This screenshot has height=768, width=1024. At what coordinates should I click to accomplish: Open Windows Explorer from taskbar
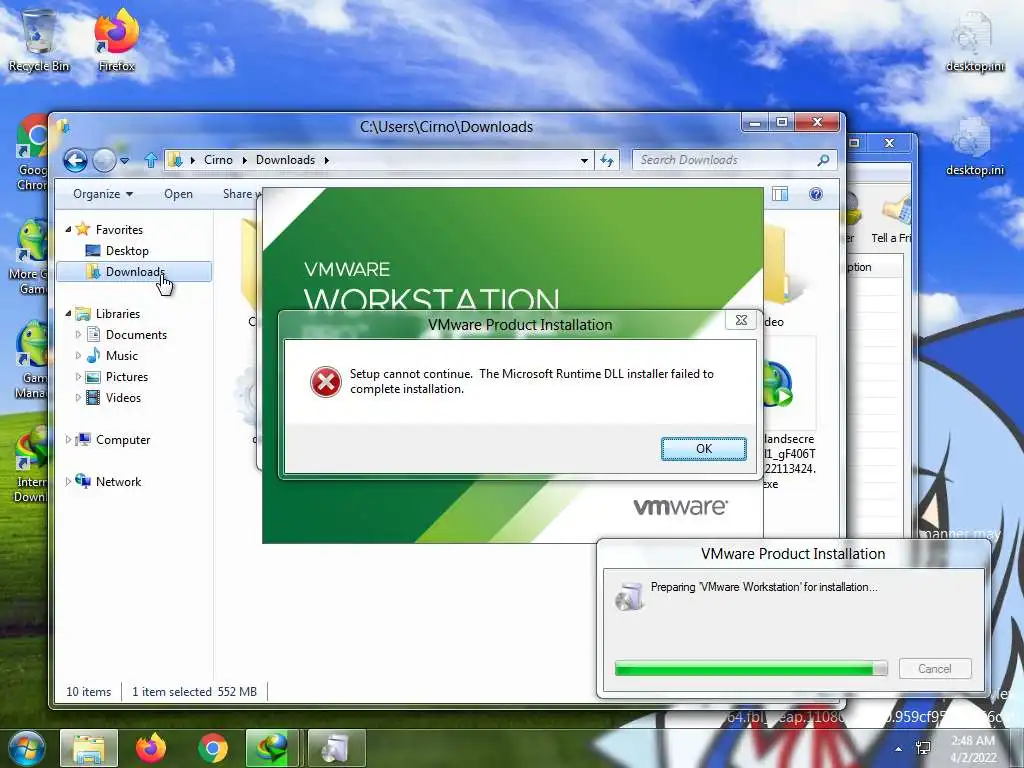tap(89, 748)
